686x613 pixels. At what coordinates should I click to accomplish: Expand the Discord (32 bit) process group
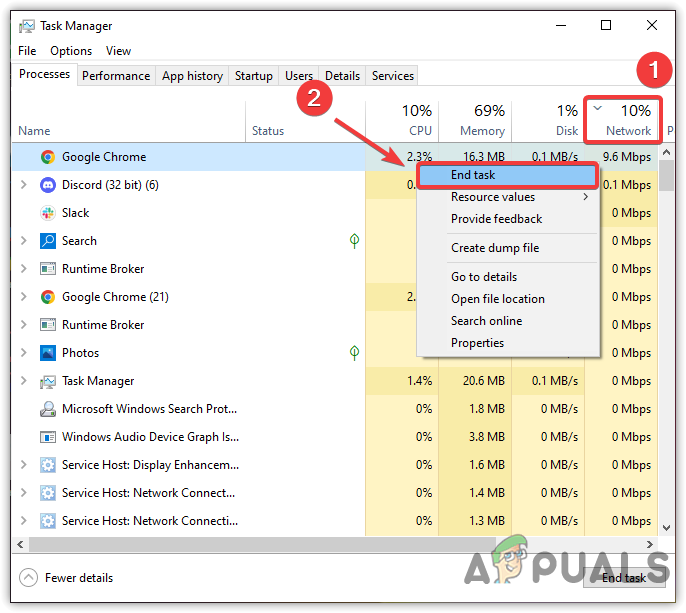point(24,185)
